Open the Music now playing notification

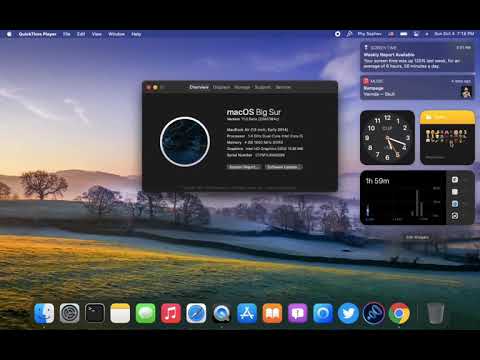pyautogui.click(x=417, y=88)
